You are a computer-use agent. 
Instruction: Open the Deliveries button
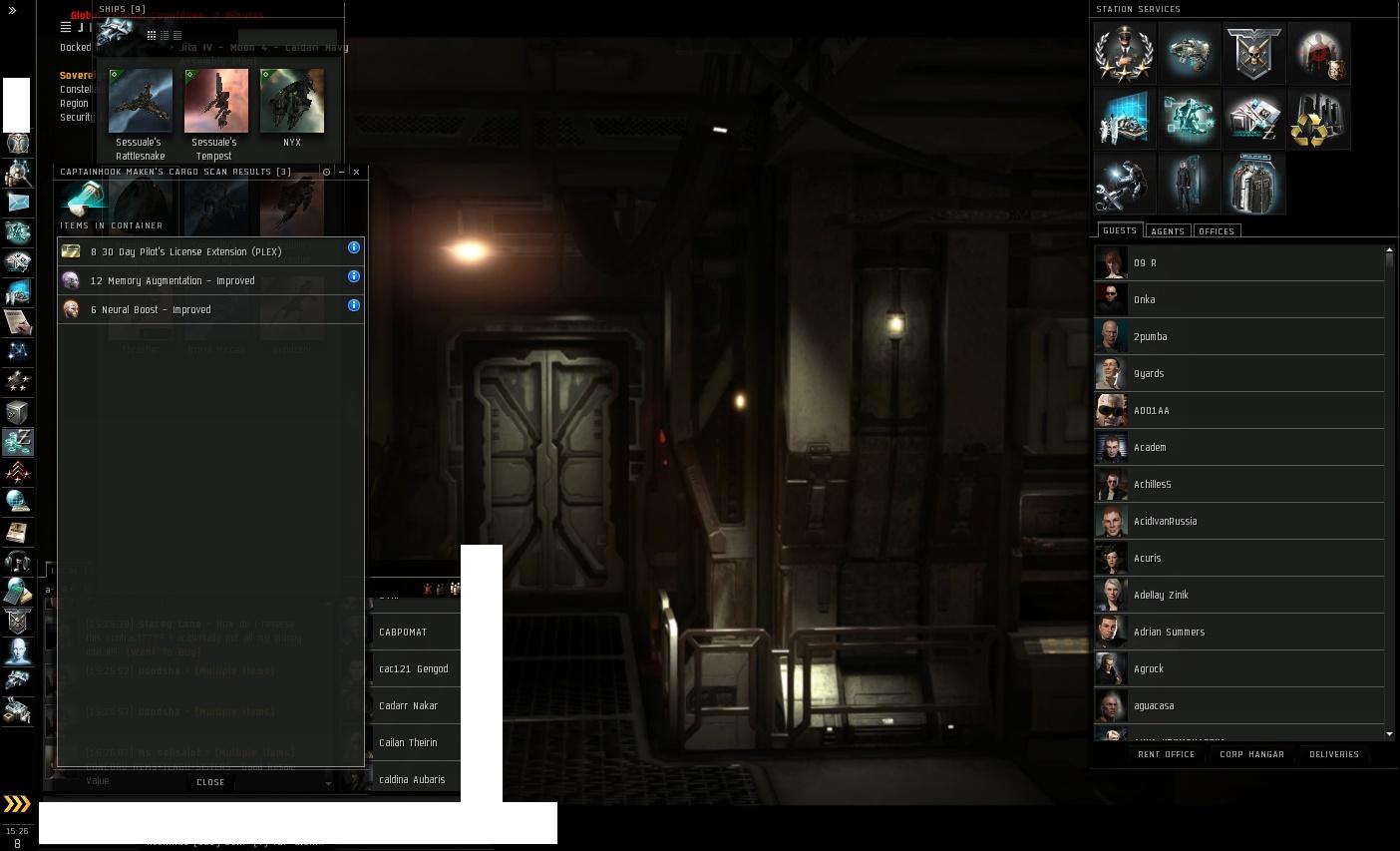[x=1334, y=754]
